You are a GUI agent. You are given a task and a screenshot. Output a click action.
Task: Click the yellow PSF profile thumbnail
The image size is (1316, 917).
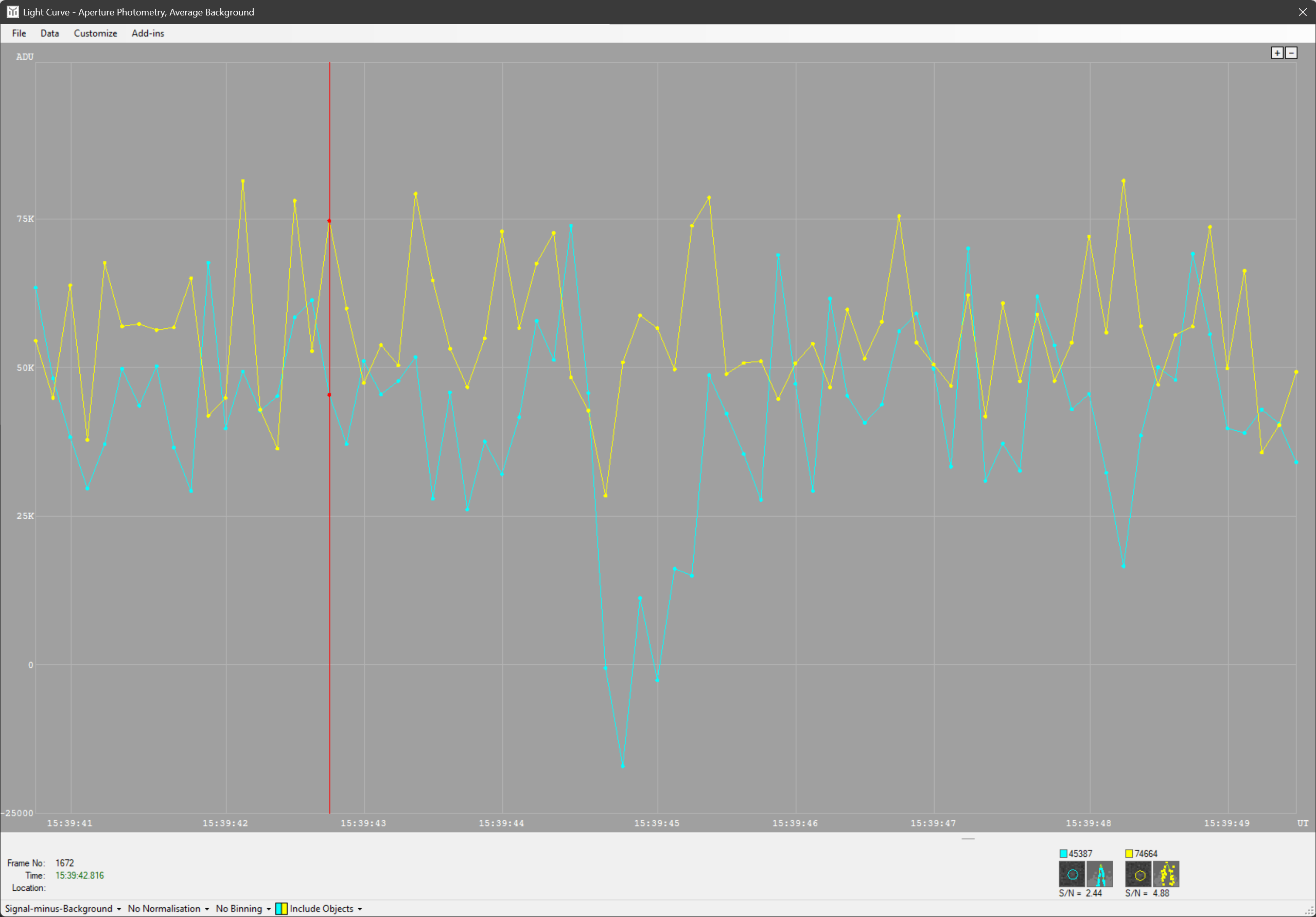pos(1166,875)
